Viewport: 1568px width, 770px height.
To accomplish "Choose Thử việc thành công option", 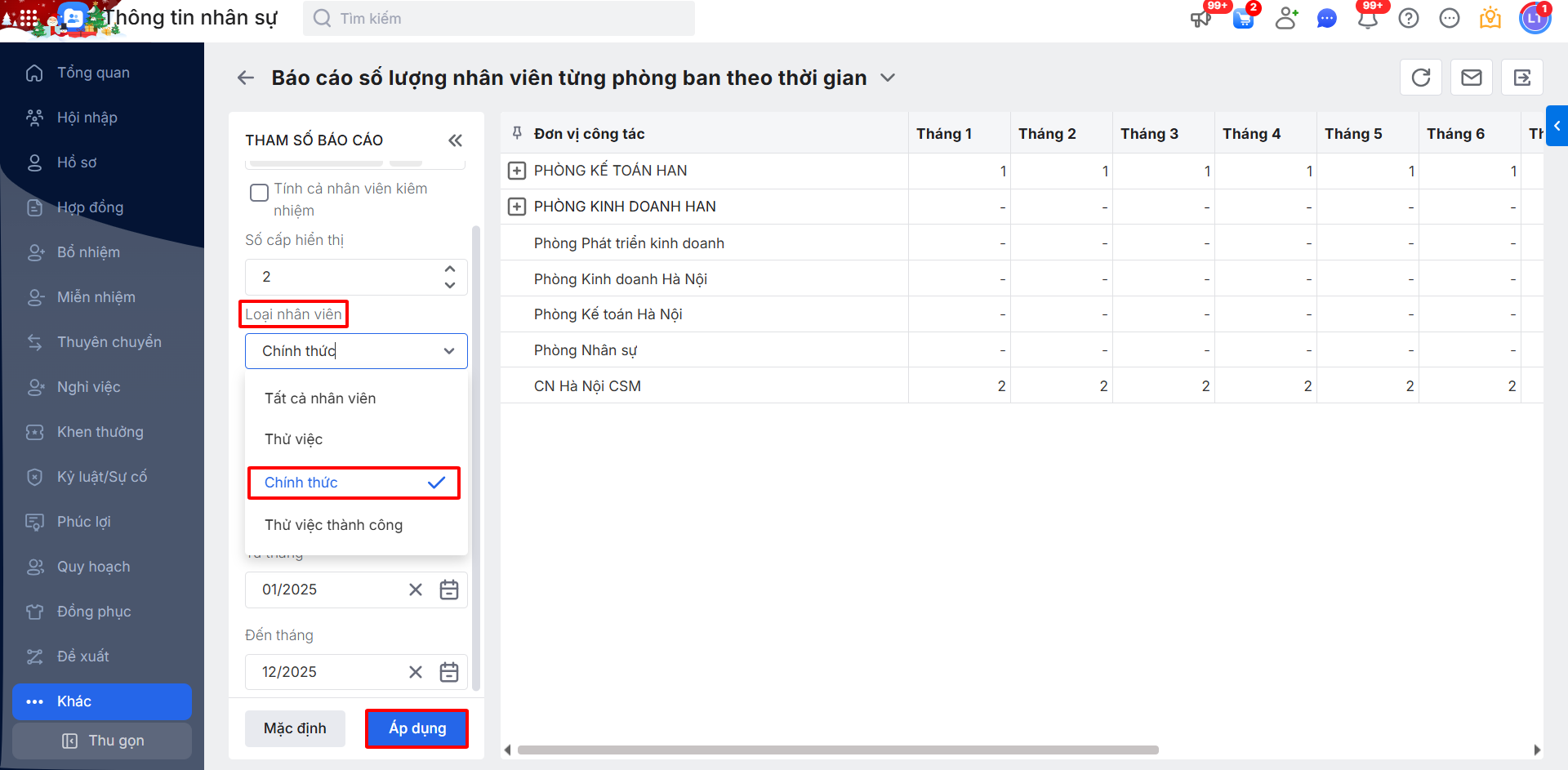I will pos(333,525).
